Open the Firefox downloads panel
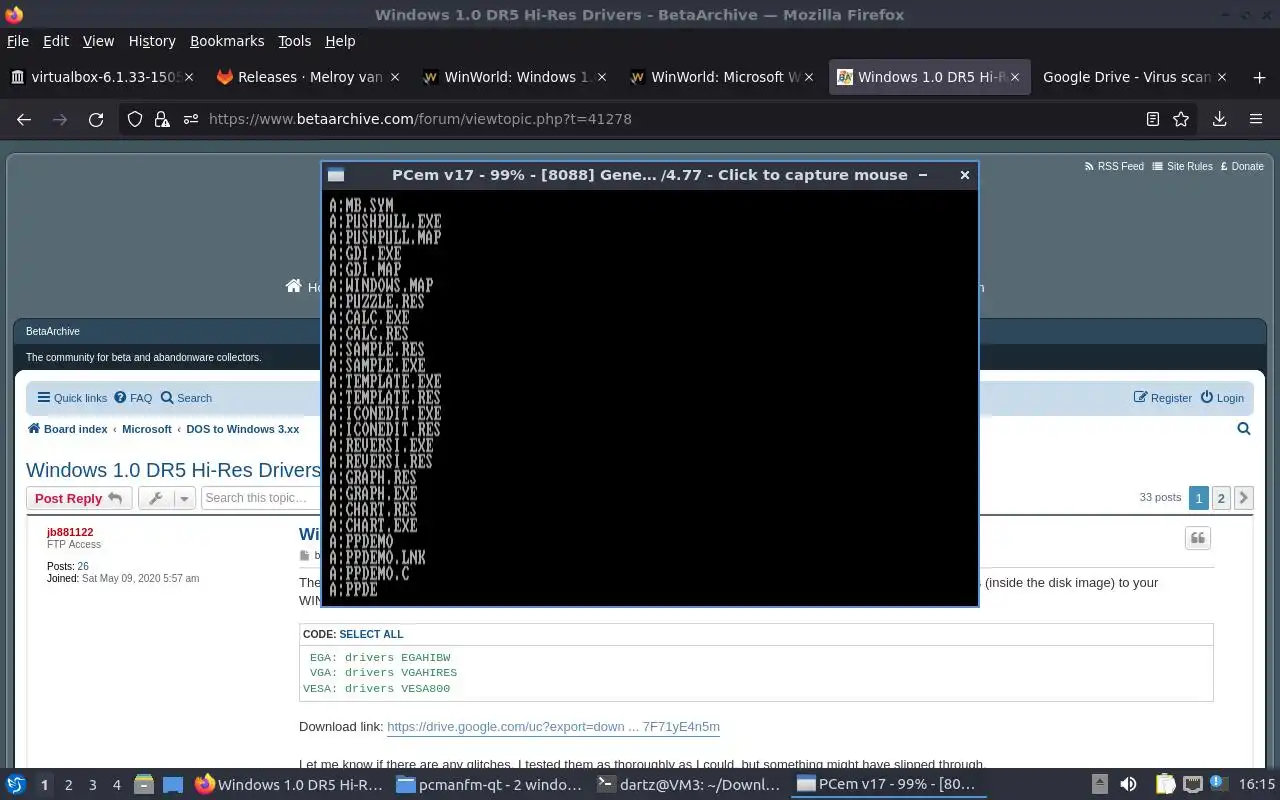This screenshot has height=800, width=1280. pyautogui.click(x=1219, y=119)
